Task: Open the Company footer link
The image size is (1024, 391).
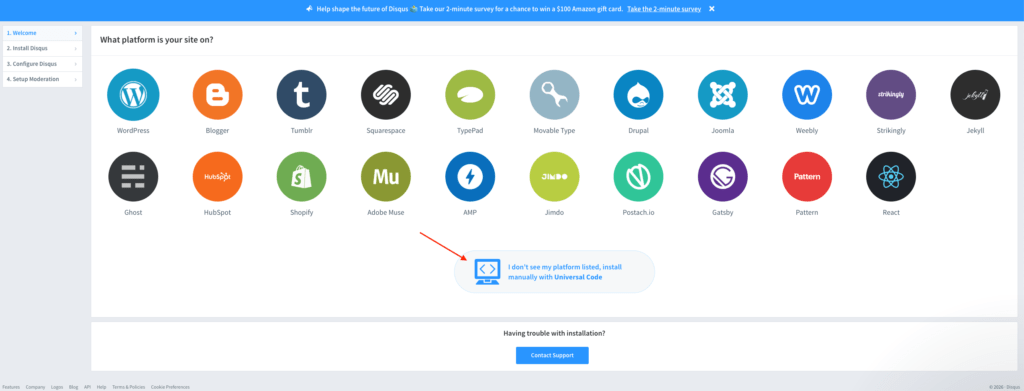Action: click(35, 387)
